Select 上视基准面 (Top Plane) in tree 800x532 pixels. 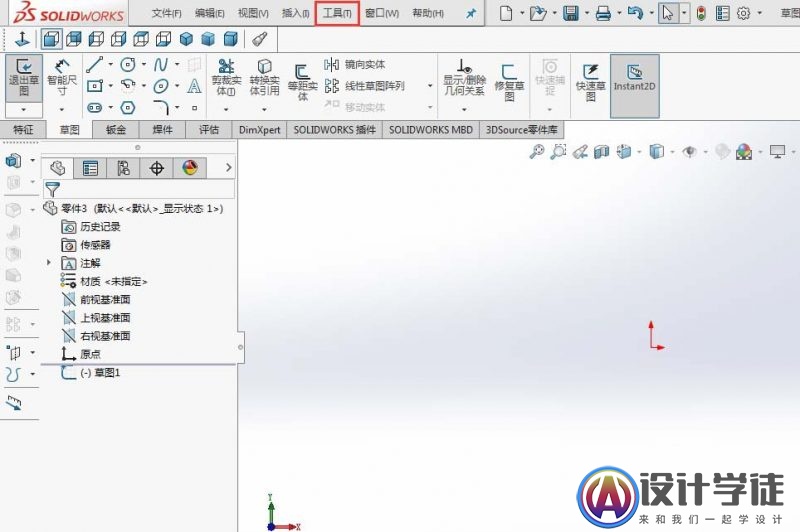click(x=96, y=318)
